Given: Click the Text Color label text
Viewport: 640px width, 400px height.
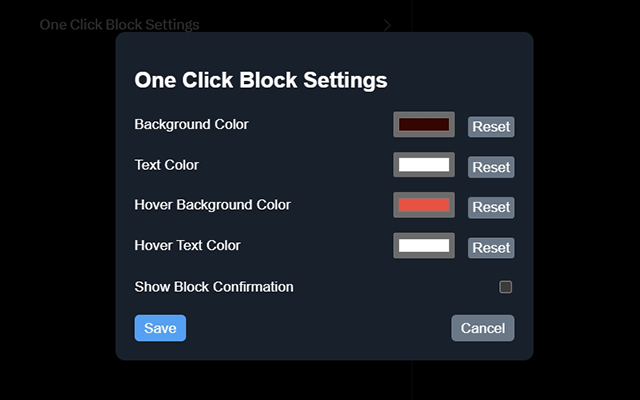Looking at the screenshot, I should [x=167, y=165].
